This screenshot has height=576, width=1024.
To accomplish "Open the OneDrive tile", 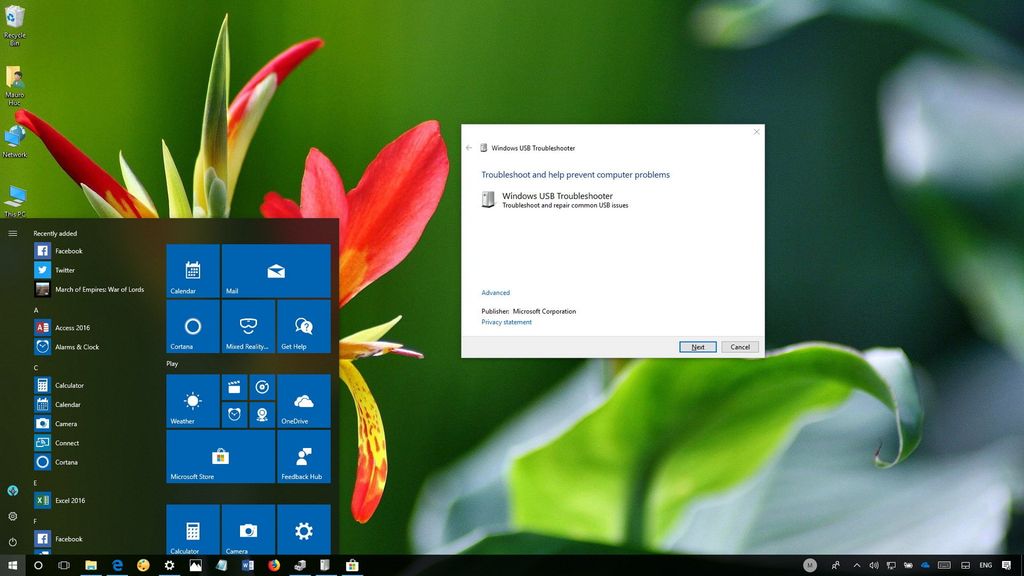I will pos(303,400).
